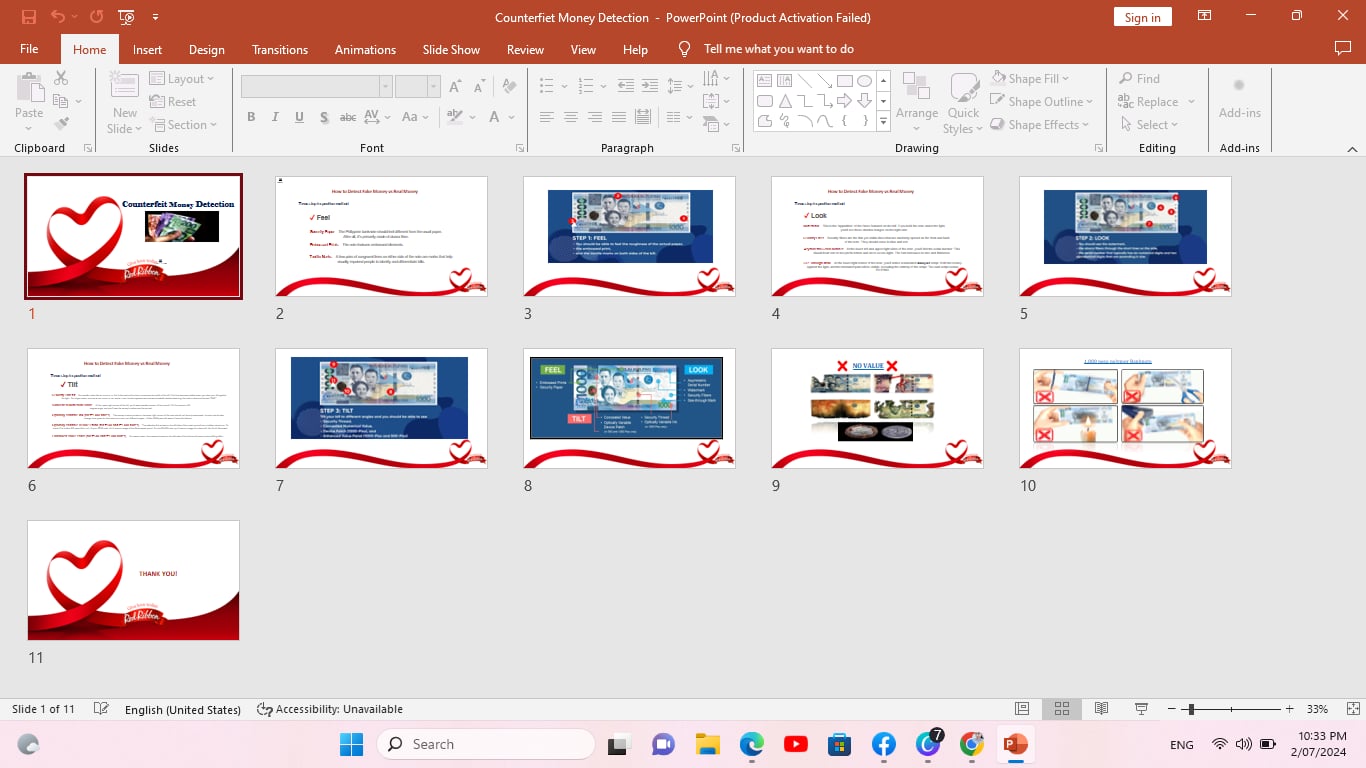Image resolution: width=1366 pixels, height=768 pixels.
Task: Open Microsoft Edge from the taskbar
Action: 752,744
